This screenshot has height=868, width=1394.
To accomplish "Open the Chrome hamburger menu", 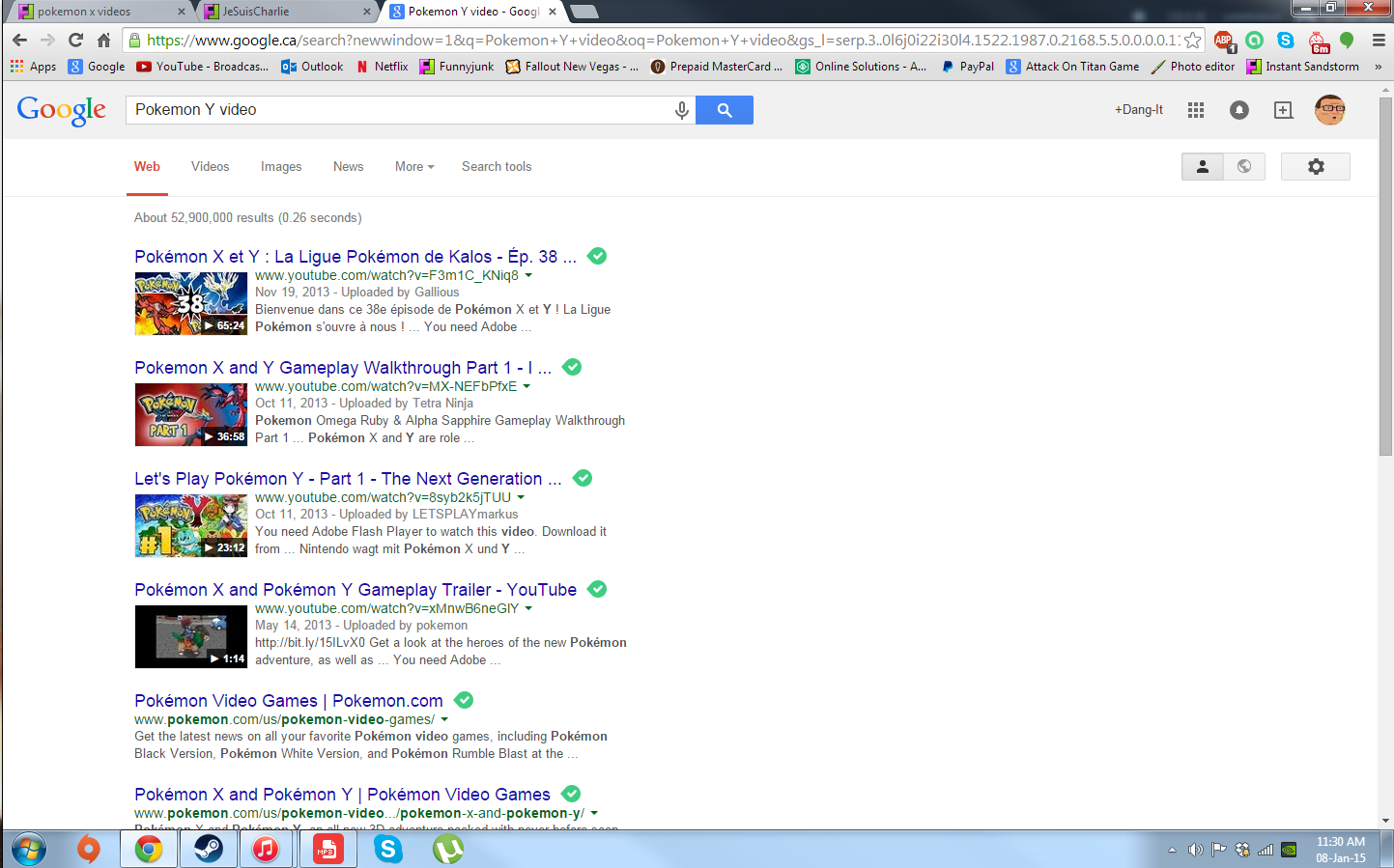I will 1379,40.
